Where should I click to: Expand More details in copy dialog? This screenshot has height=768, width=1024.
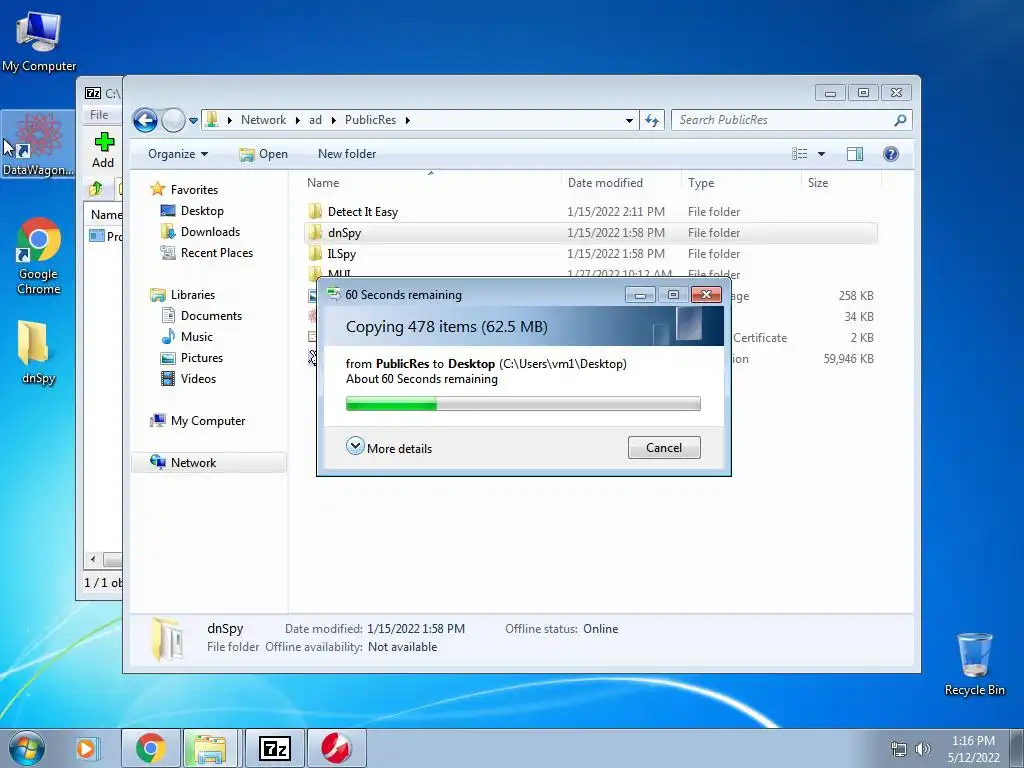389,447
